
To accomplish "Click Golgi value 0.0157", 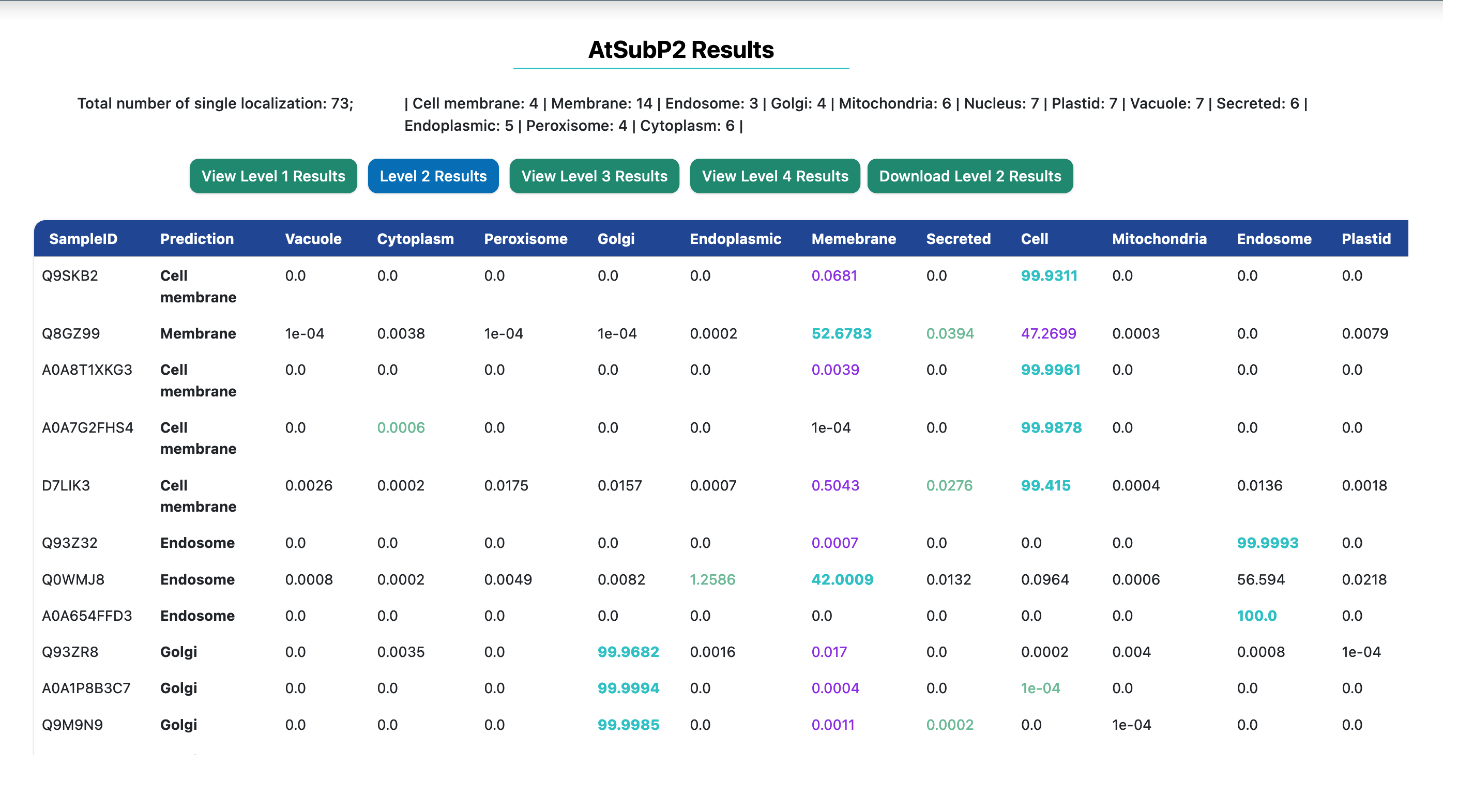I will (x=620, y=485).
